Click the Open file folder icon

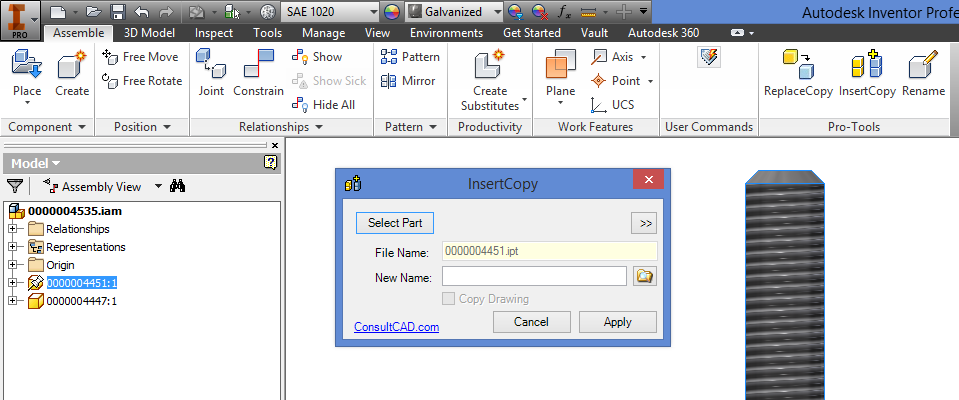tap(94, 11)
